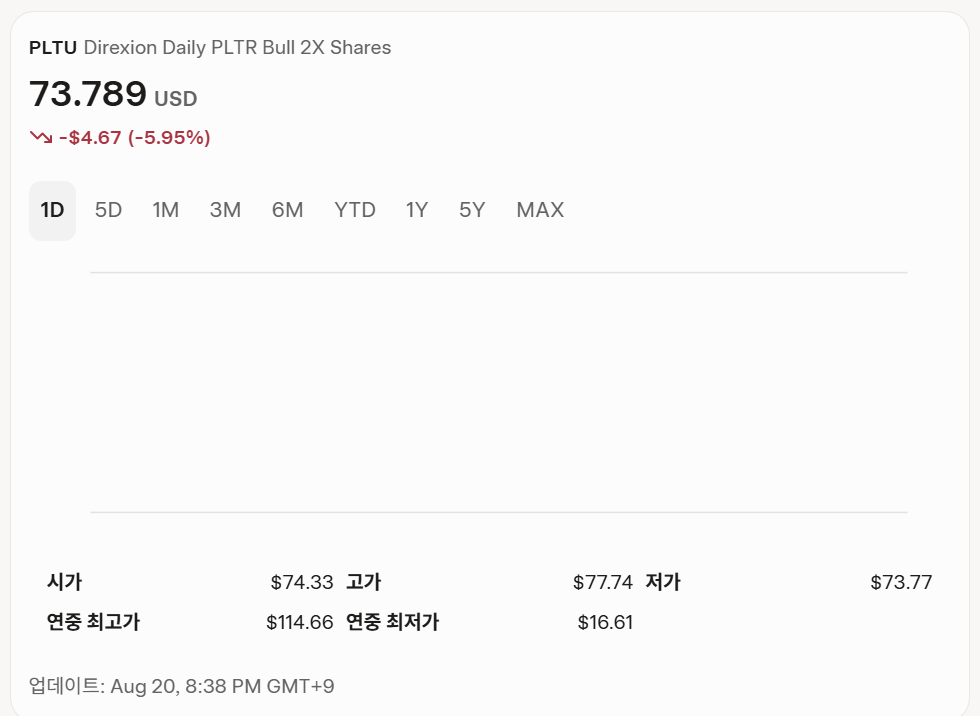The height and width of the screenshot is (716, 980).
Task: Click the downward trend arrow icon
Action: point(40,137)
